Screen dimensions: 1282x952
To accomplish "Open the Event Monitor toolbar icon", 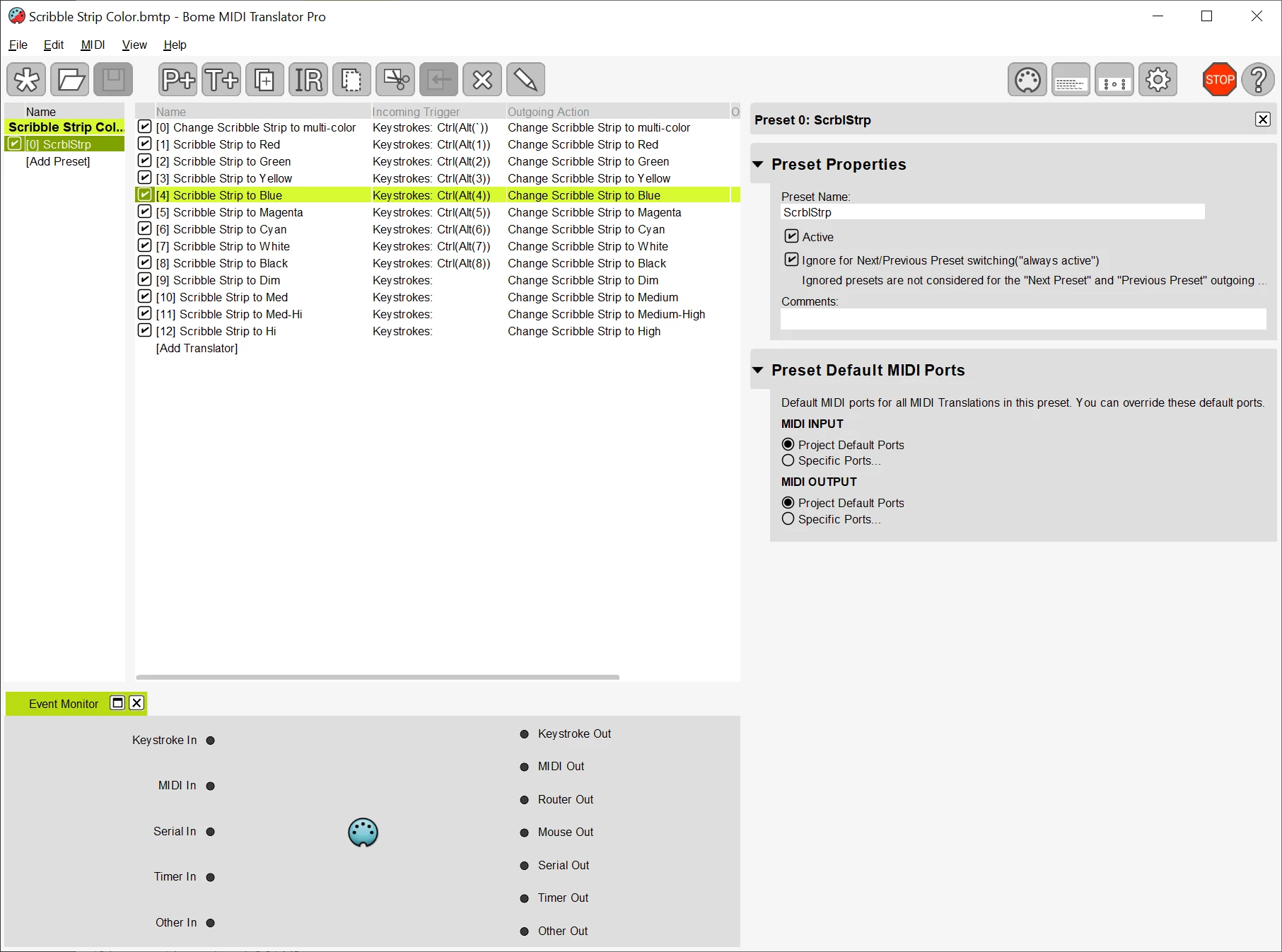I will tap(1114, 79).
